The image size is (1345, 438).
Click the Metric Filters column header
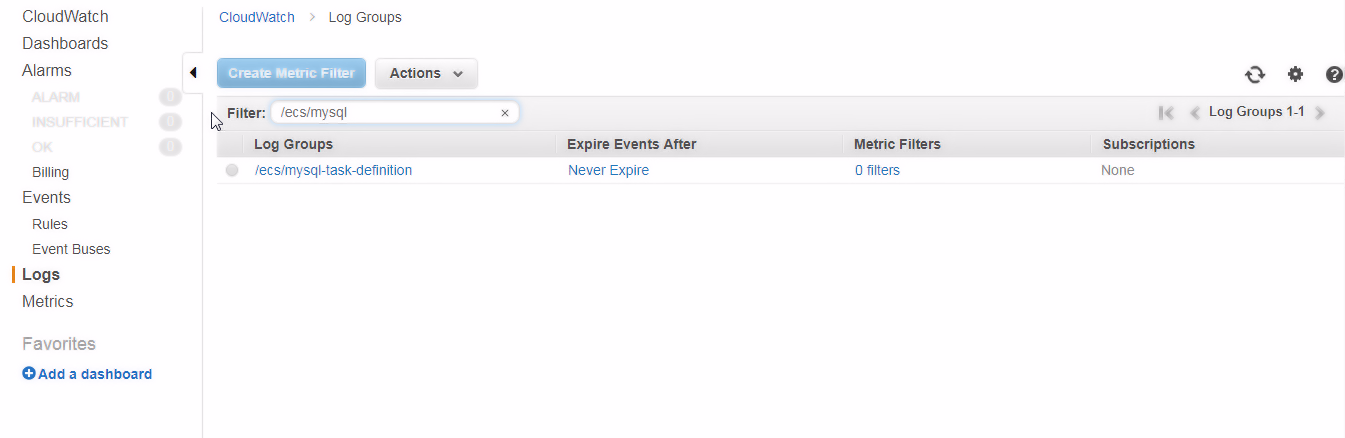pos(897,144)
